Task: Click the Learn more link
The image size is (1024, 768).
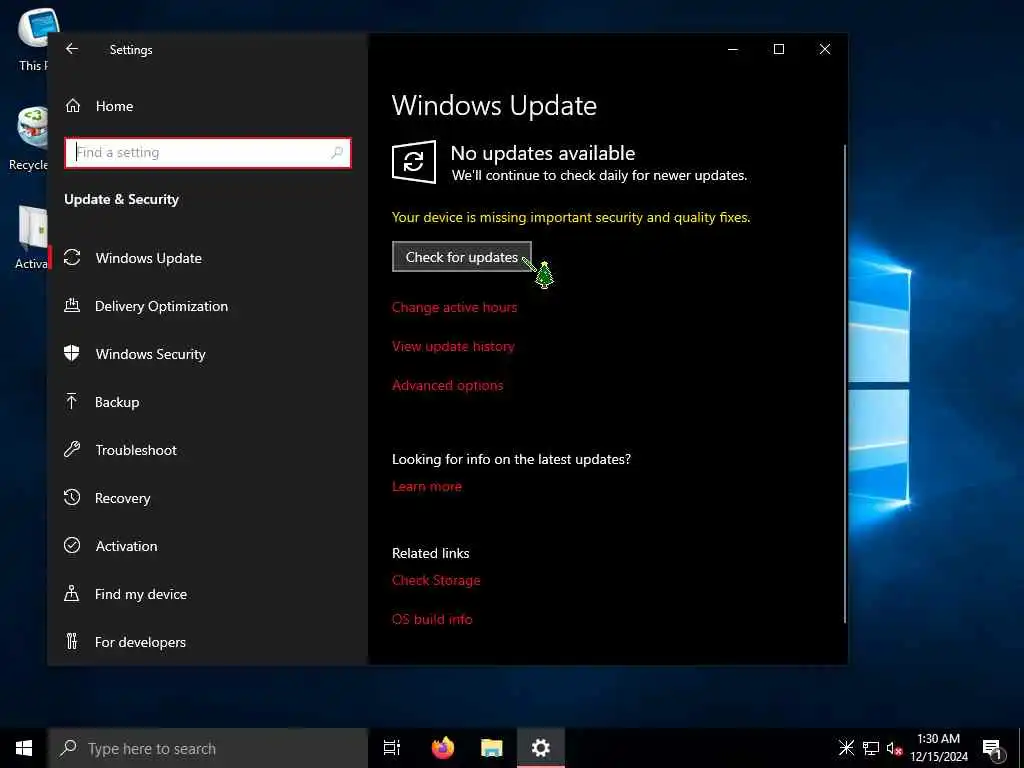Action: coord(426,486)
